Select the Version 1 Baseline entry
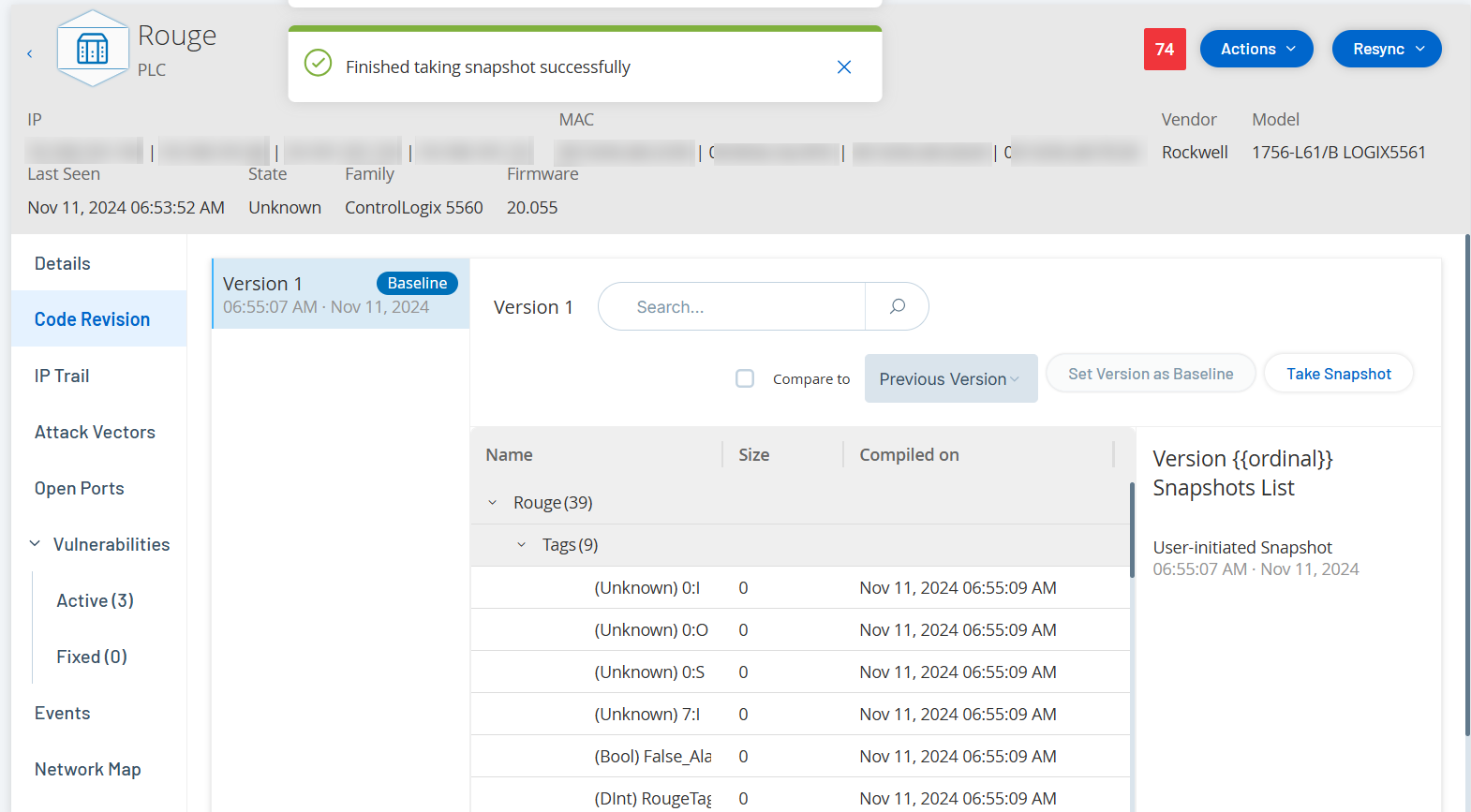Viewport: 1471px width, 812px height. click(x=340, y=294)
